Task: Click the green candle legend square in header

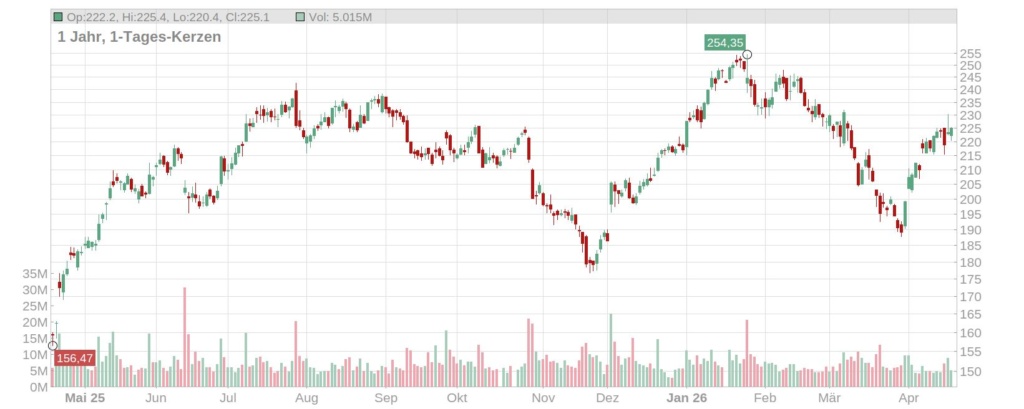Action: pyautogui.click(x=59, y=17)
